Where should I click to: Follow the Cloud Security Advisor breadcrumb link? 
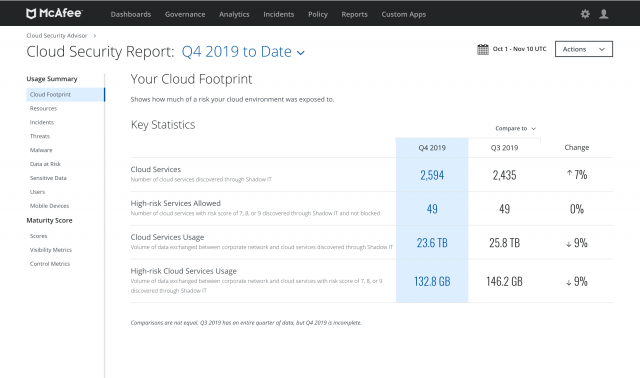tap(57, 36)
